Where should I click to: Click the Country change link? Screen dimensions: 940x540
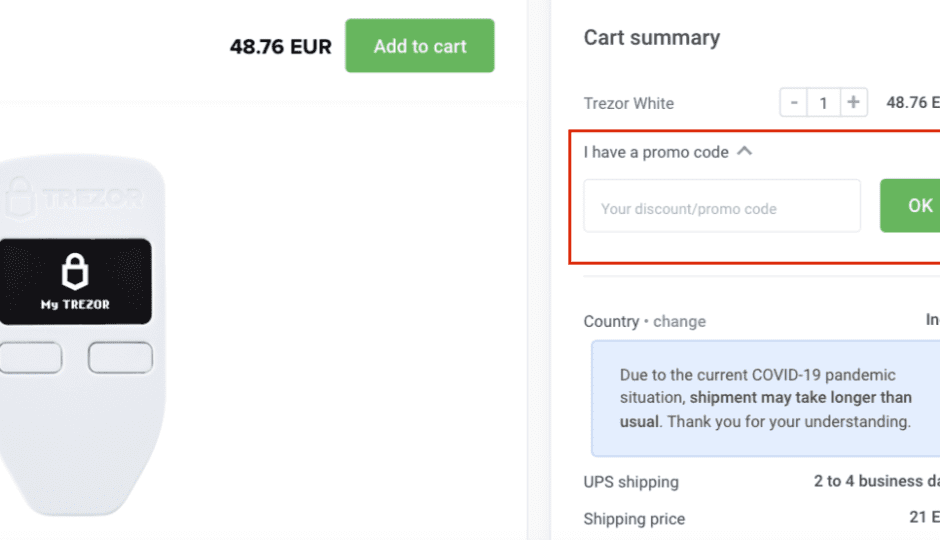(679, 321)
